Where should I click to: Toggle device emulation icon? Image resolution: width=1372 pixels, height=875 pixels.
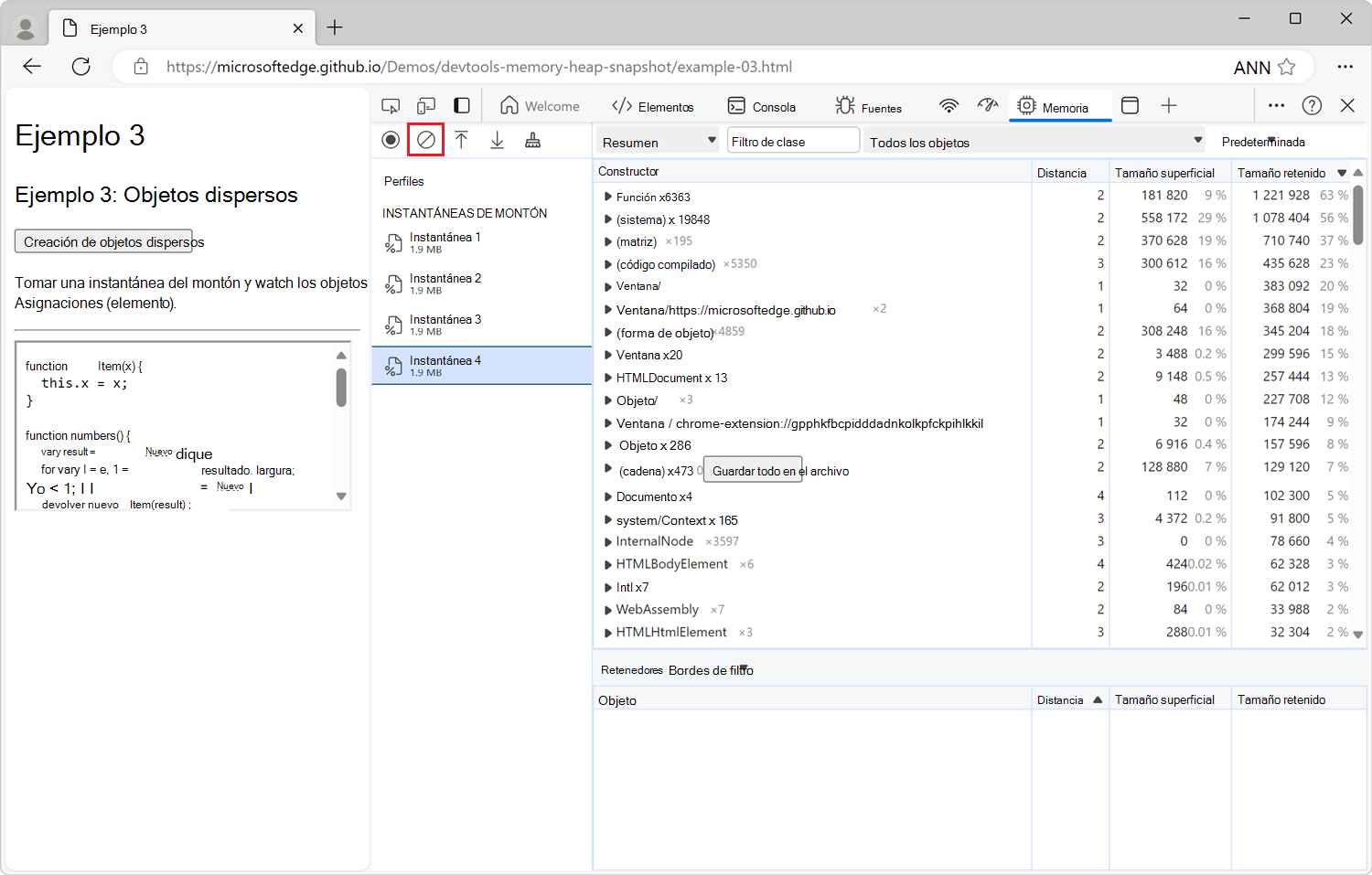point(426,106)
